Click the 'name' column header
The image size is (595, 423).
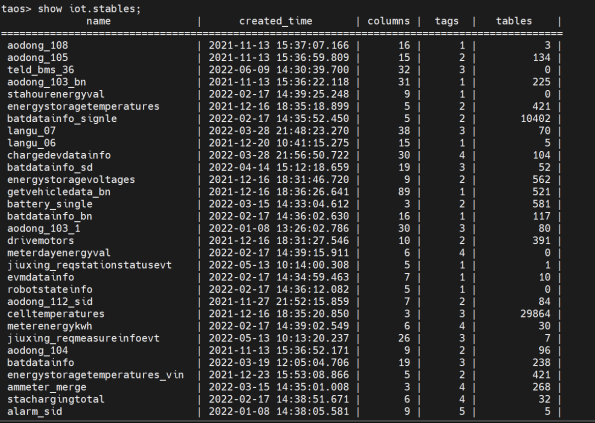98,21
